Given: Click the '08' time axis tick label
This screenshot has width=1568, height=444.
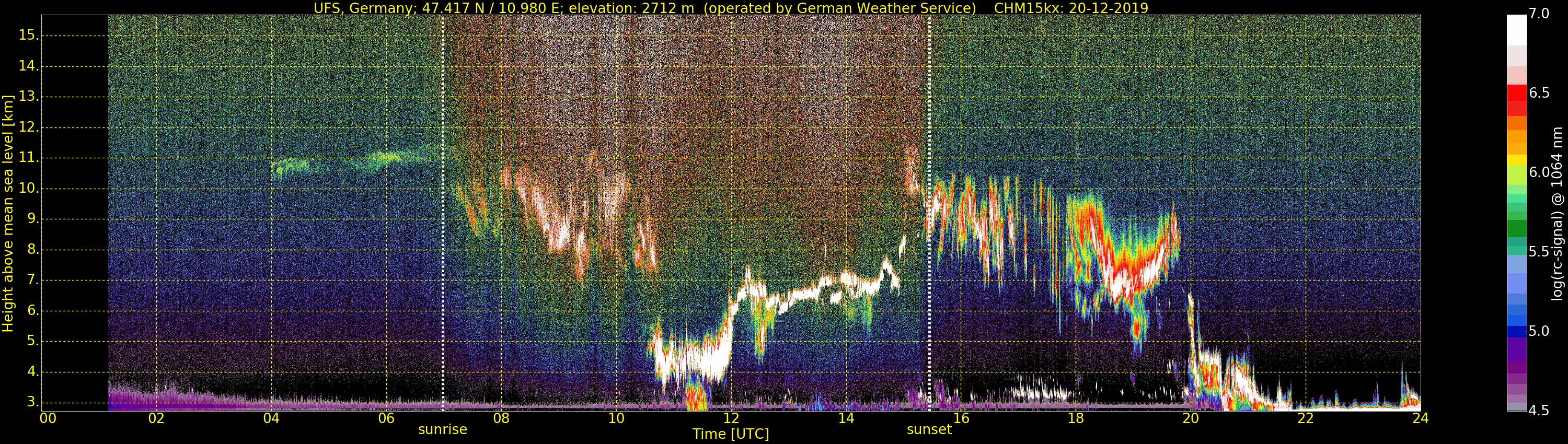Looking at the screenshot, I should [501, 418].
